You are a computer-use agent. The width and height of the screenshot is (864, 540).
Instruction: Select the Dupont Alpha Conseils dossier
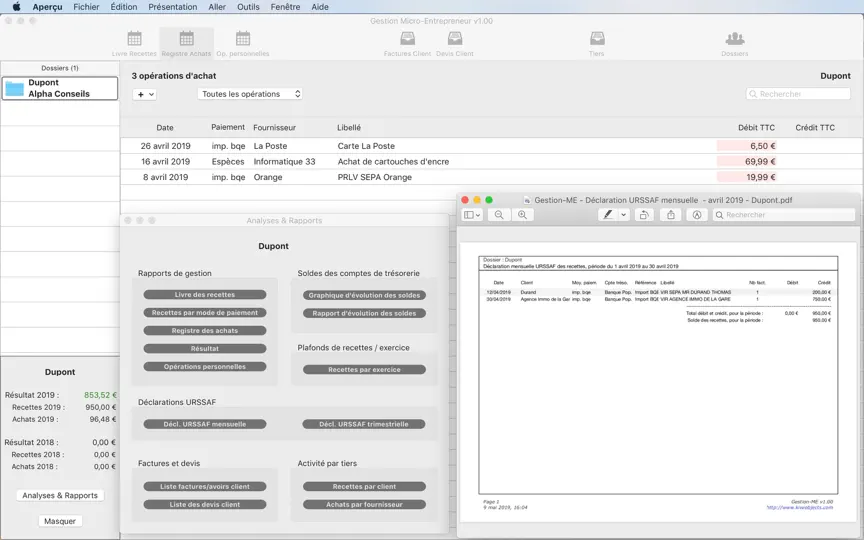click(60, 88)
